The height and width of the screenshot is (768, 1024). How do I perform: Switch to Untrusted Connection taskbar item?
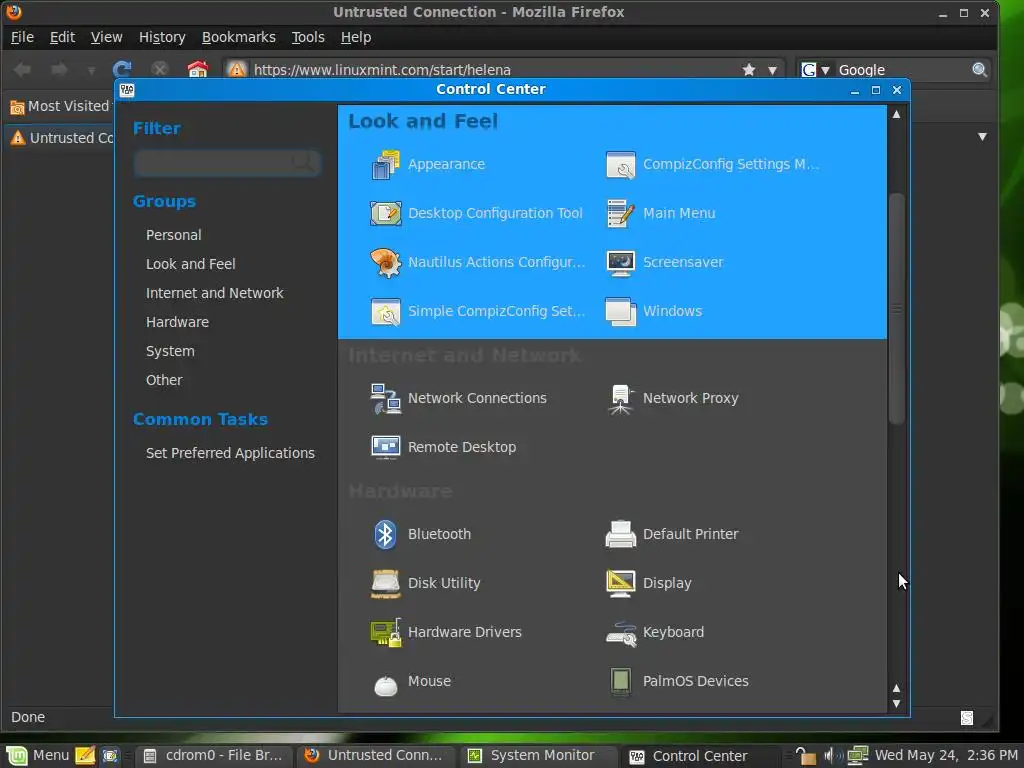(376, 756)
